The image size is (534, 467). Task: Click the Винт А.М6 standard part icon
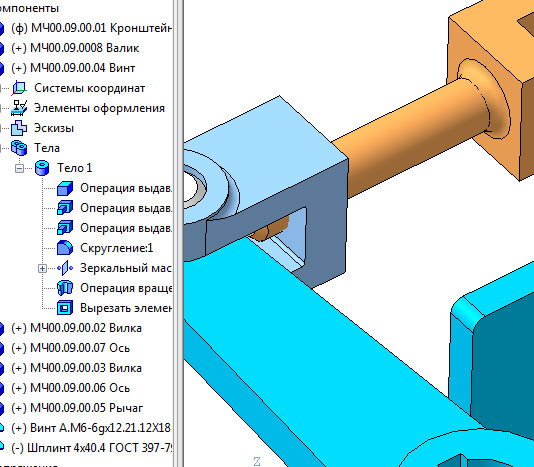click(x=1, y=427)
